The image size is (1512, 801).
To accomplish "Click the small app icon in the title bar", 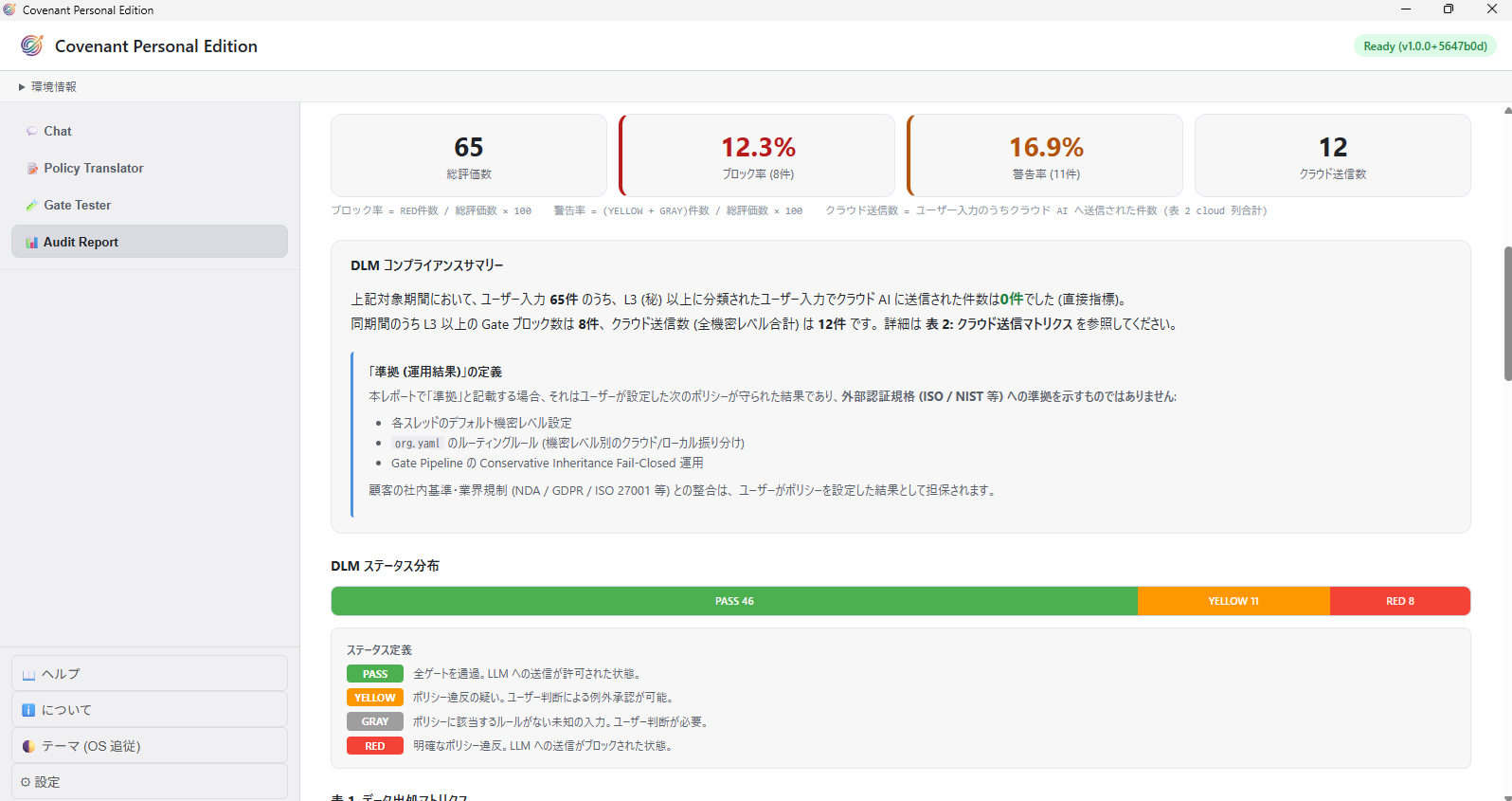I will [9, 9].
